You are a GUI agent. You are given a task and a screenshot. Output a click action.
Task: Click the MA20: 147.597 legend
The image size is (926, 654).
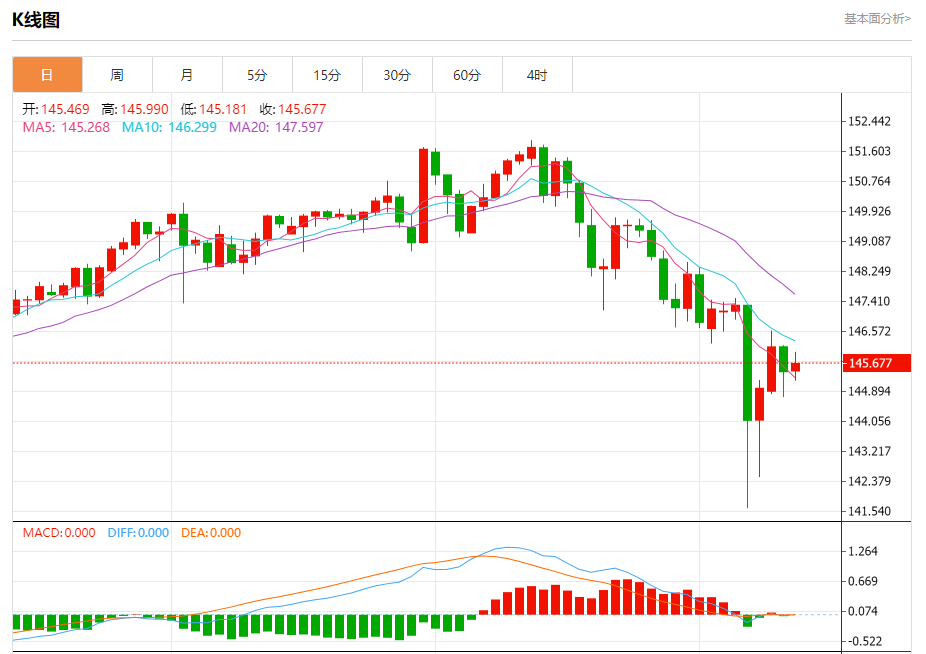(276, 127)
